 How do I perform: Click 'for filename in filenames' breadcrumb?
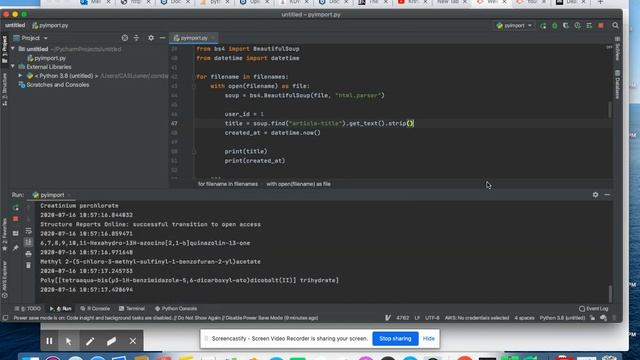(x=228, y=184)
